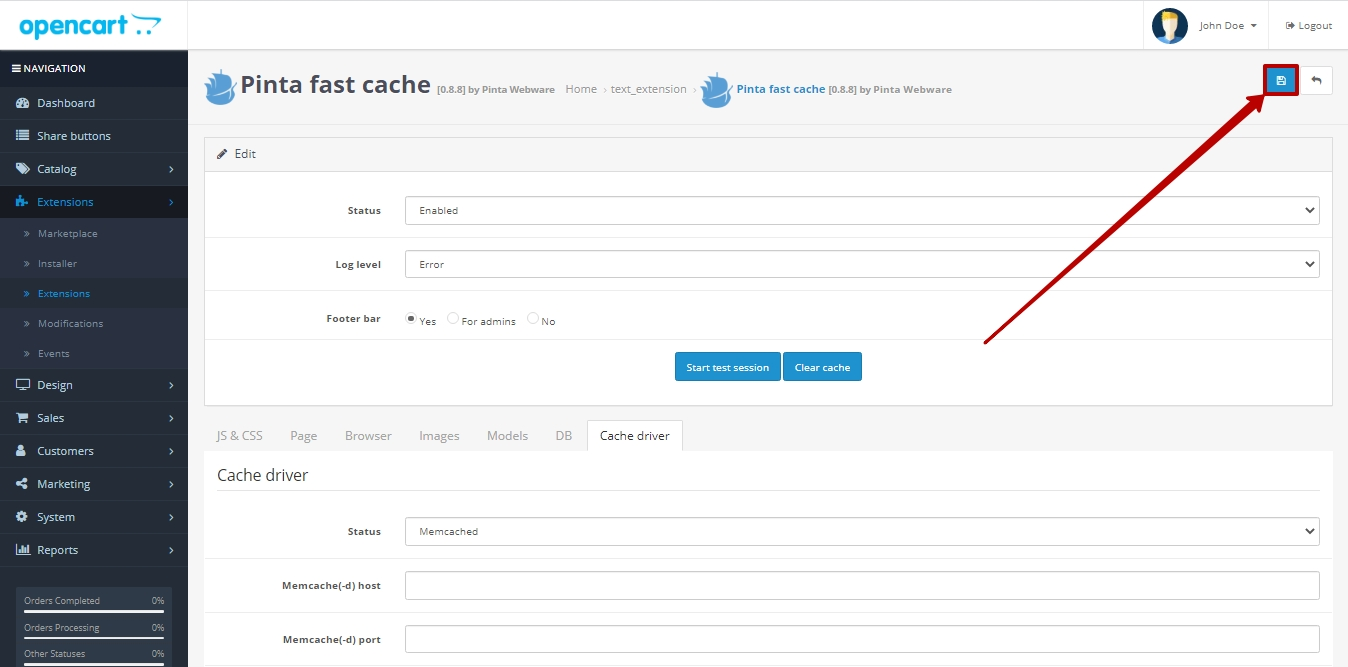
Task: Click the Orders Processing progress bar
Action: click(x=94, y=637)
